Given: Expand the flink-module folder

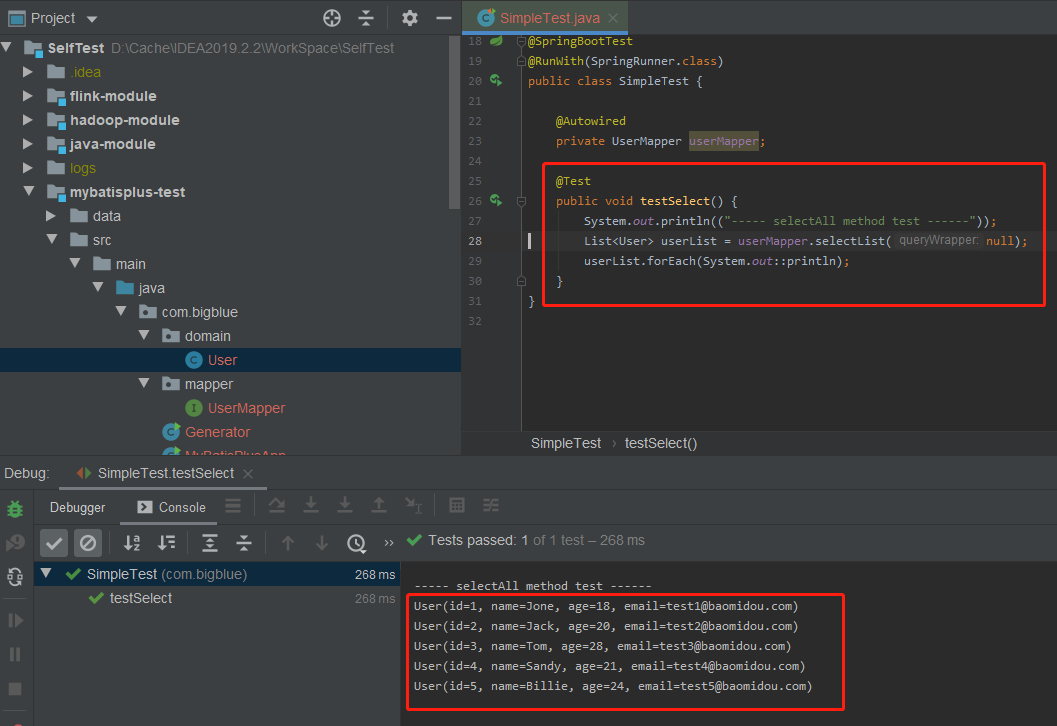Looking at the screenshot, I should (28, 96).
